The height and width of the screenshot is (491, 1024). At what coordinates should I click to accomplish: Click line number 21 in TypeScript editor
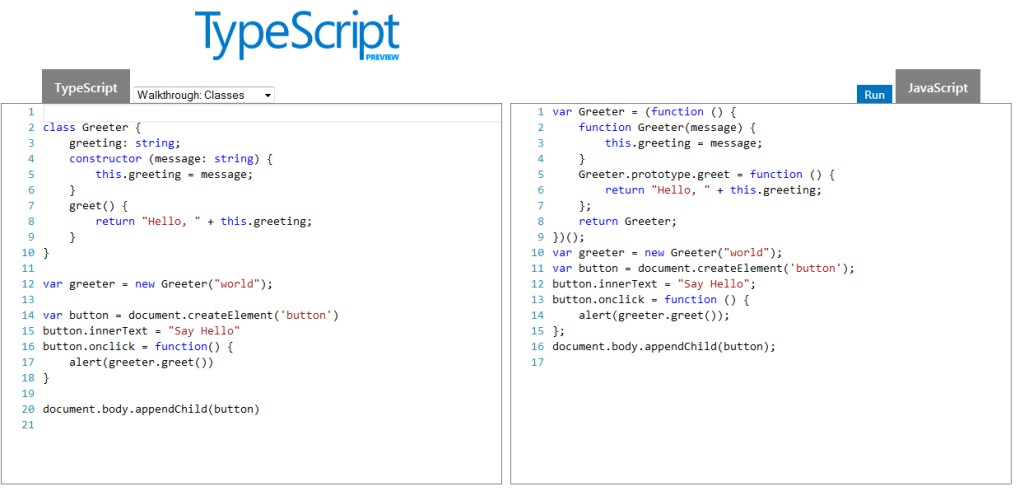pyautogui.click(x=27, y=425)
